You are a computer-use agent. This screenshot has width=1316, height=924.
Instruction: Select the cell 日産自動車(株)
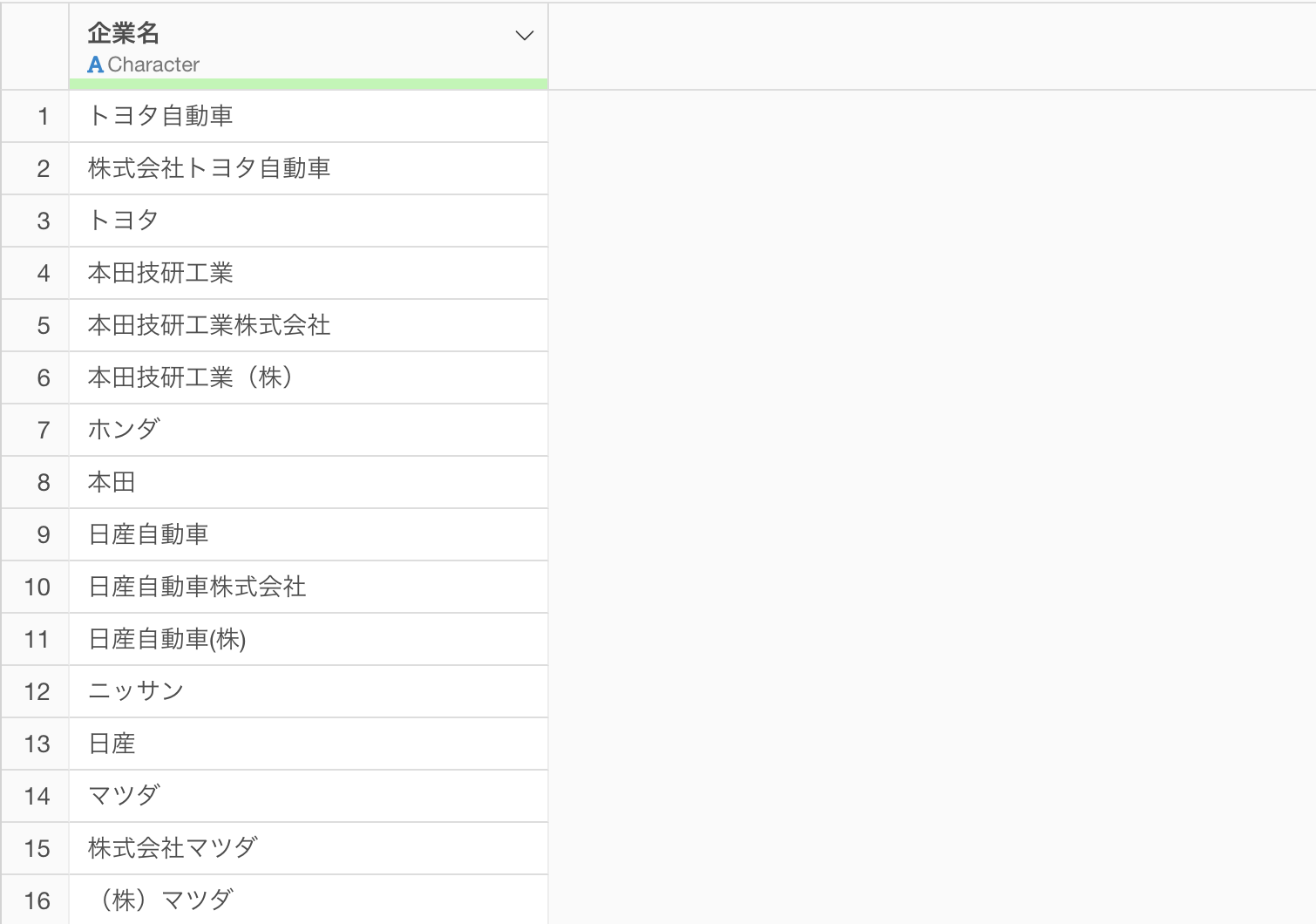coord(167,639)
